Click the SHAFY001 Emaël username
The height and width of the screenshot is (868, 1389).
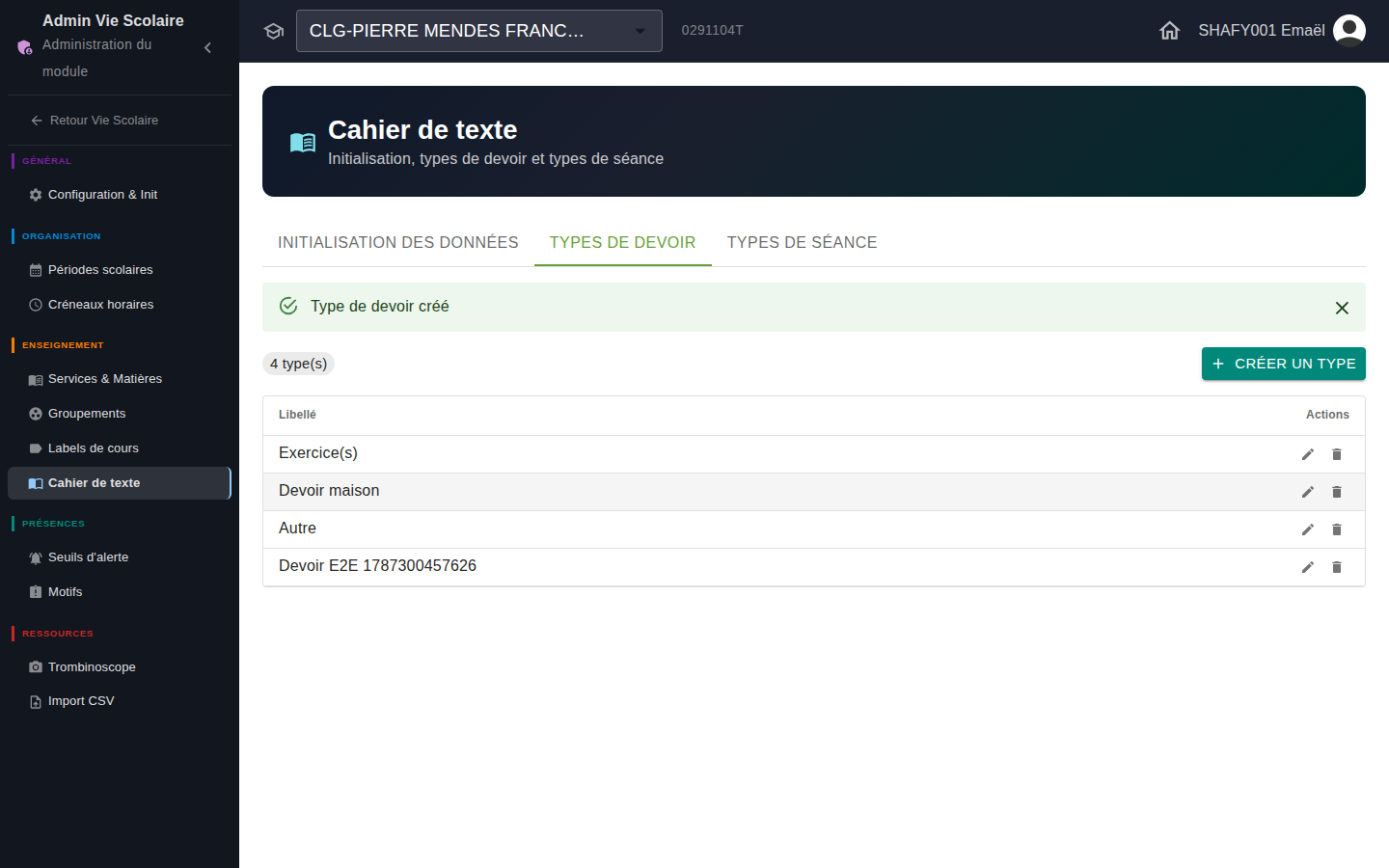pos(1262,31)
